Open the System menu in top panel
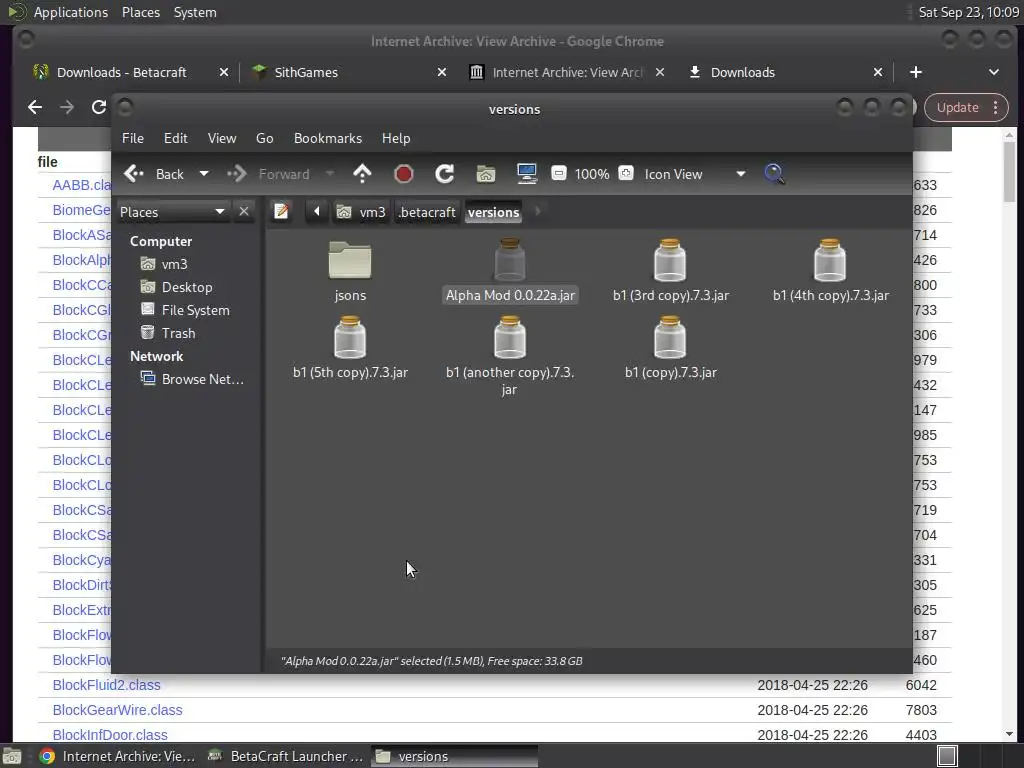1024x768 pixels. (x=195, y=12)
